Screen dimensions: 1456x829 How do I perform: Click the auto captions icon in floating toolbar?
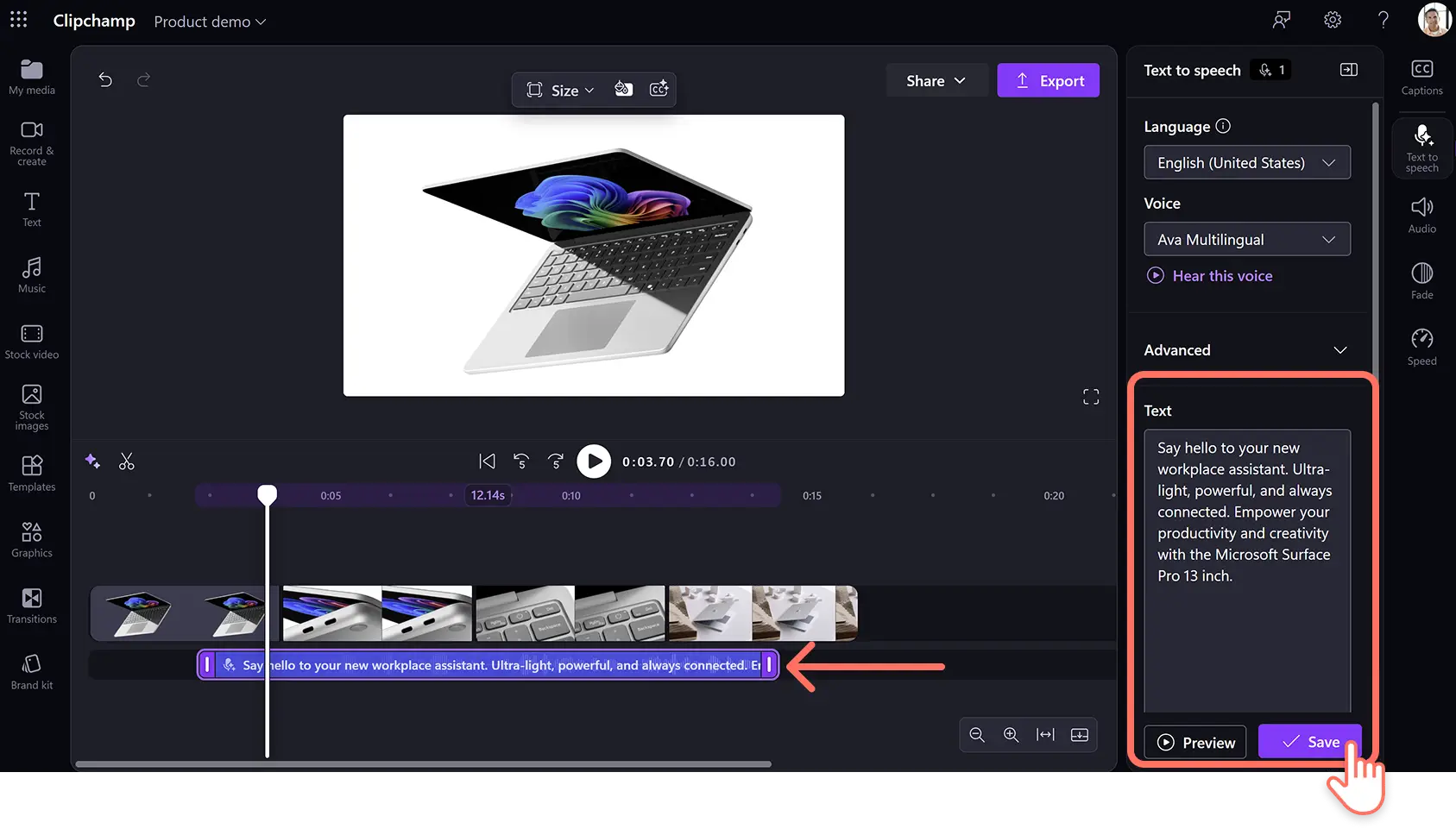click(659, 89)
